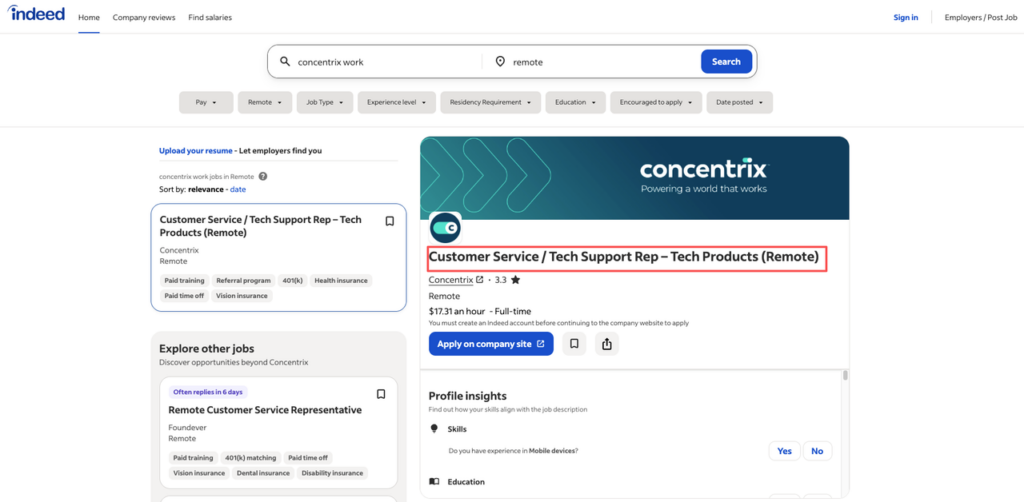Save job with bookmark button near Apply
This screenshot has height=502, width=1024.
pos(574,344)
